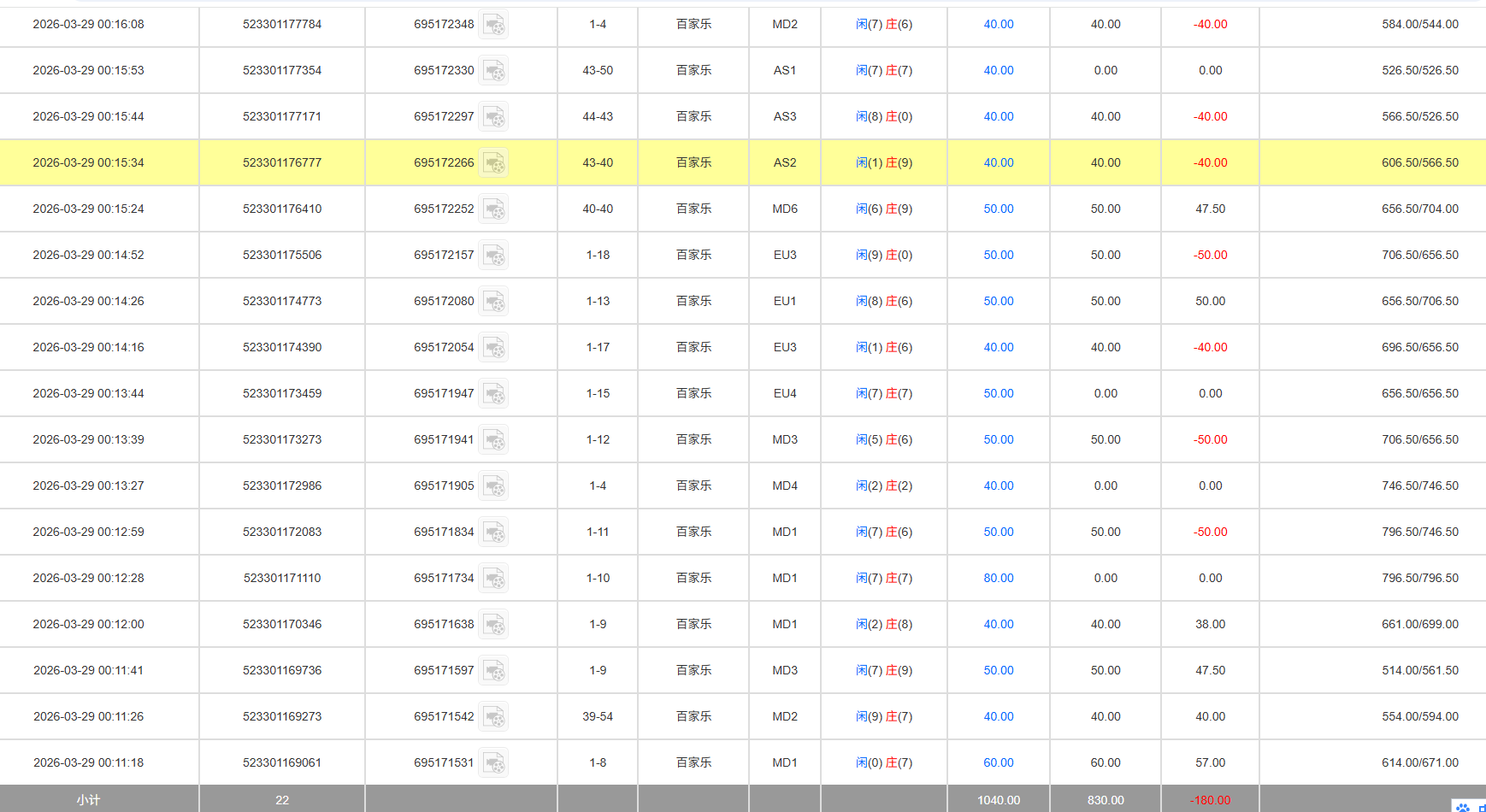Open video replay for round 695172348
This screenshot has width=1486, height=812.
(493, 25)
